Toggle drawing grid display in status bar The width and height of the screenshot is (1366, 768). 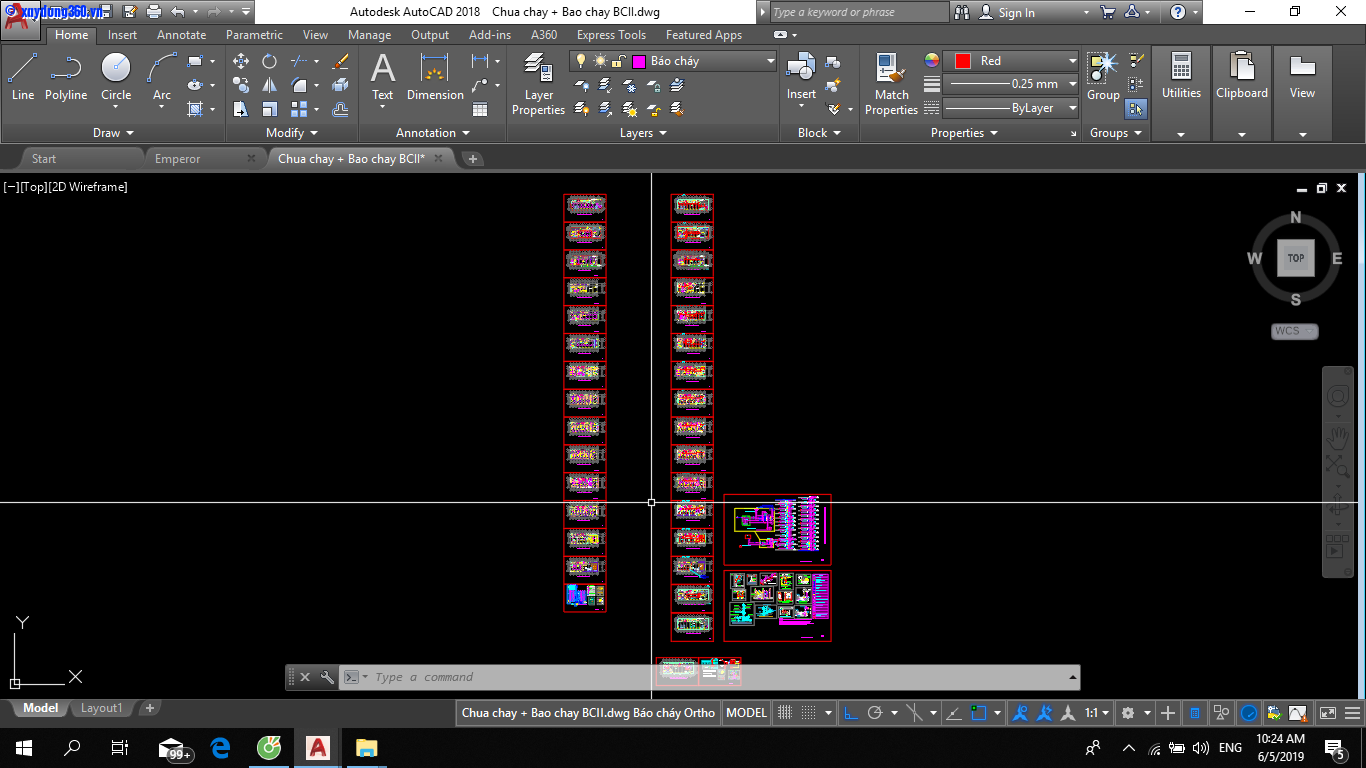[785, 713]
